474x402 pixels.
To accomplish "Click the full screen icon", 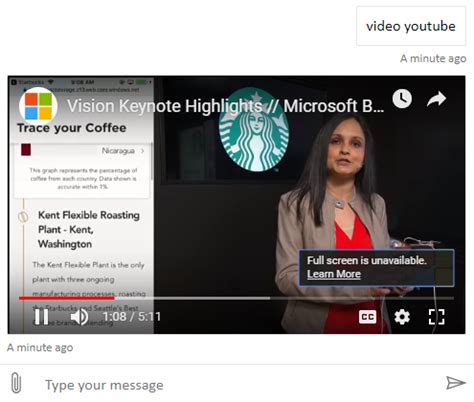I will (436, 317).
